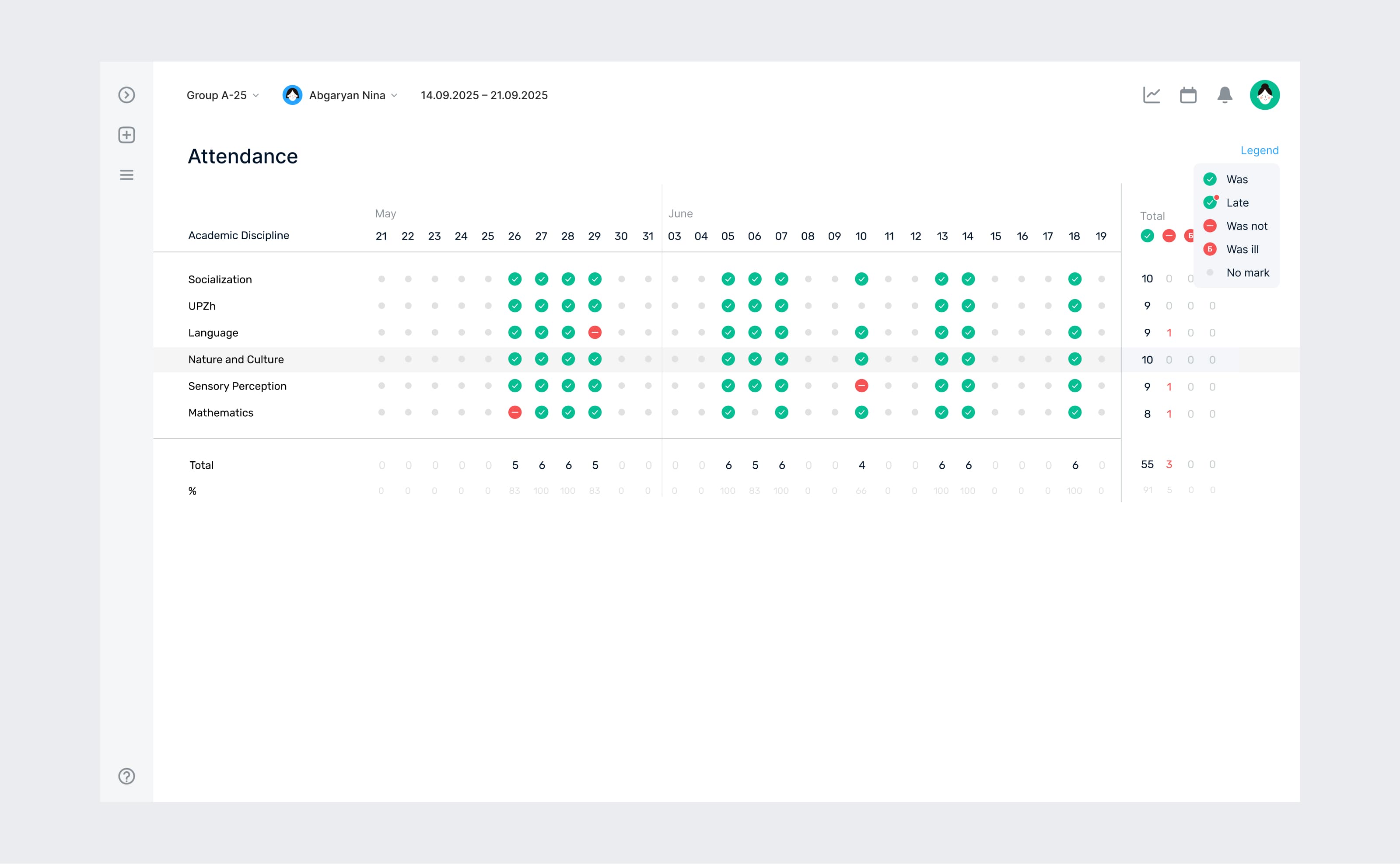Click the 'Late' legend icon
This screenshot has width=1400, height=864.
[1210, 202]
